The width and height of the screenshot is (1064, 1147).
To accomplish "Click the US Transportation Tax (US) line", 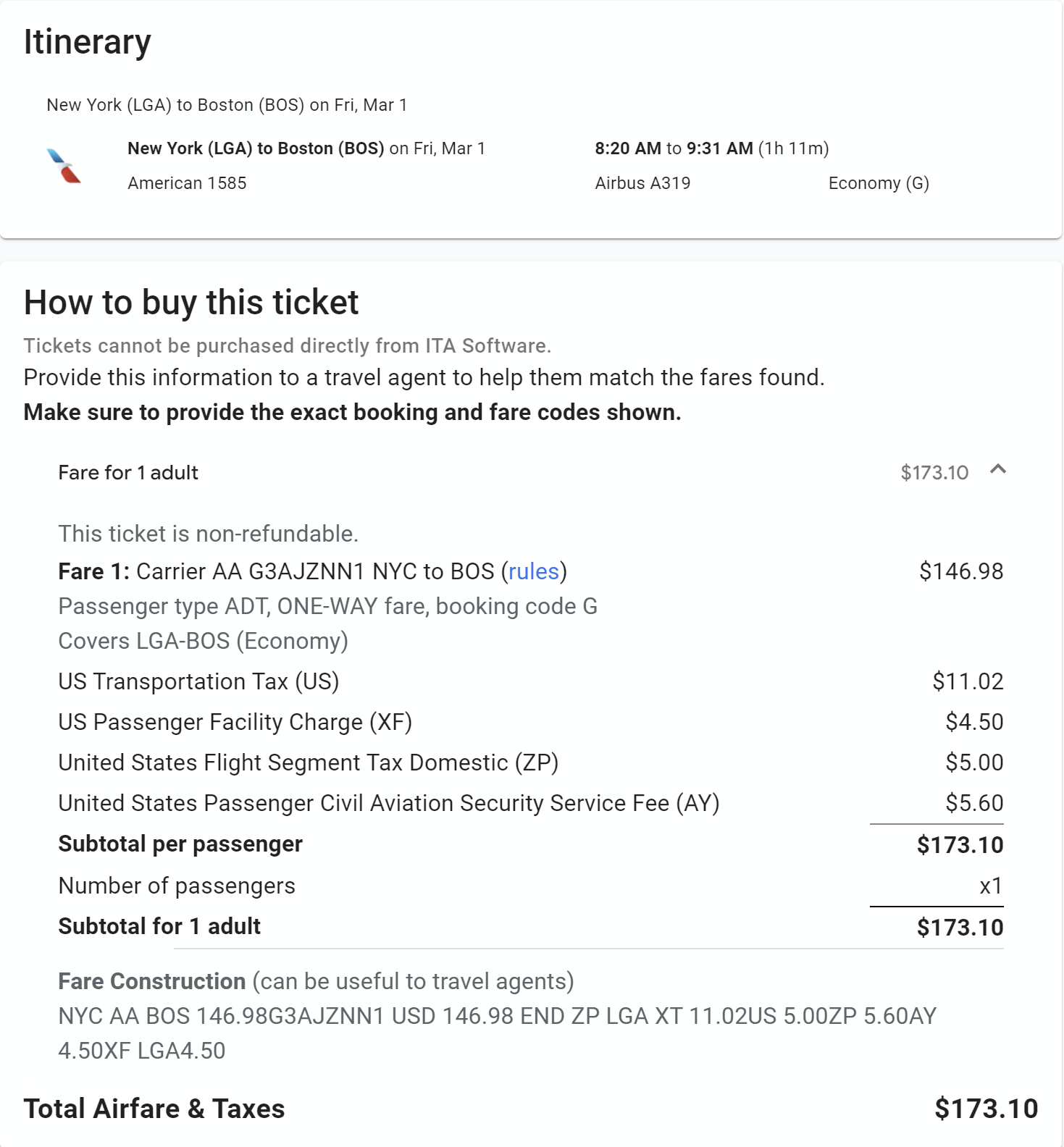I will click(x=198, y=681).
